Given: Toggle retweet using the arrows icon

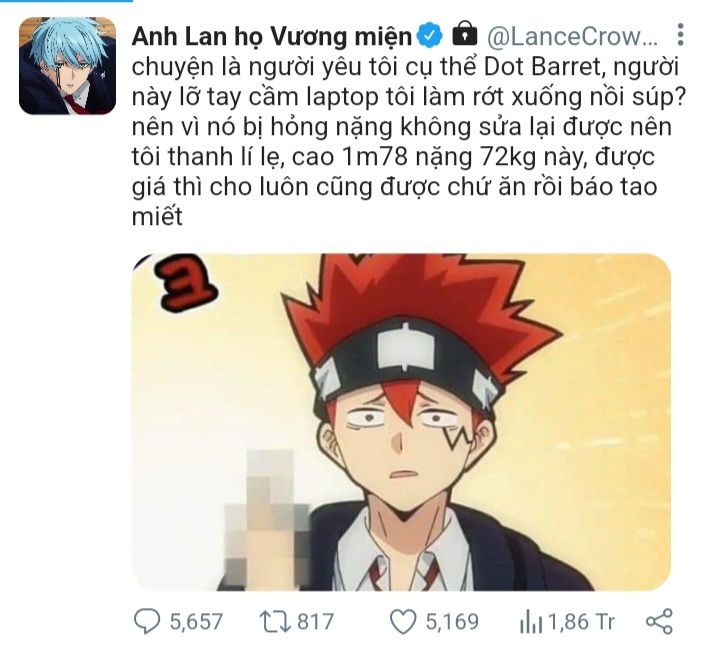Looking at the screenshot, I should 275,621.
